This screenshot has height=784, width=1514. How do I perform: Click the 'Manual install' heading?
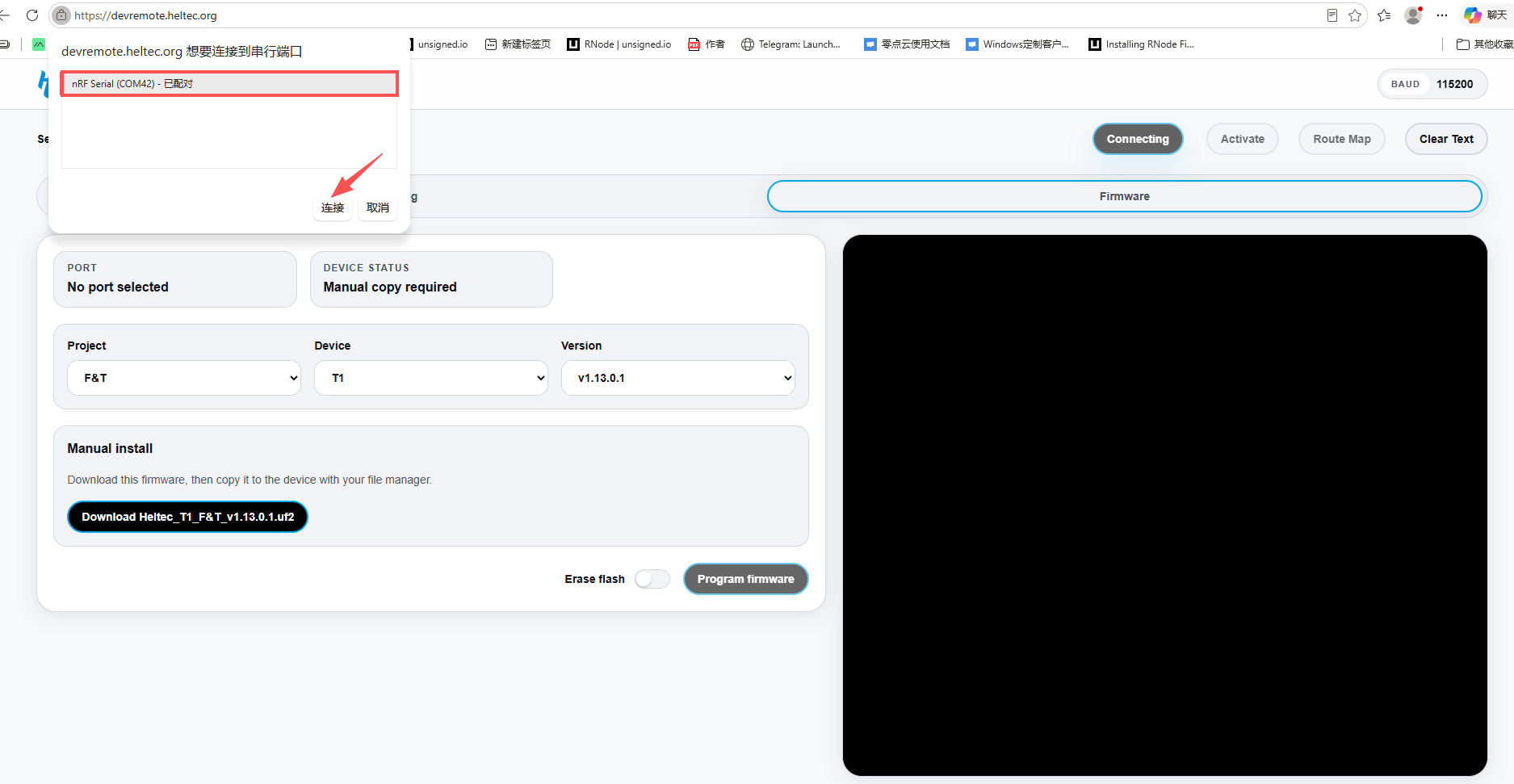click(110, 448)
